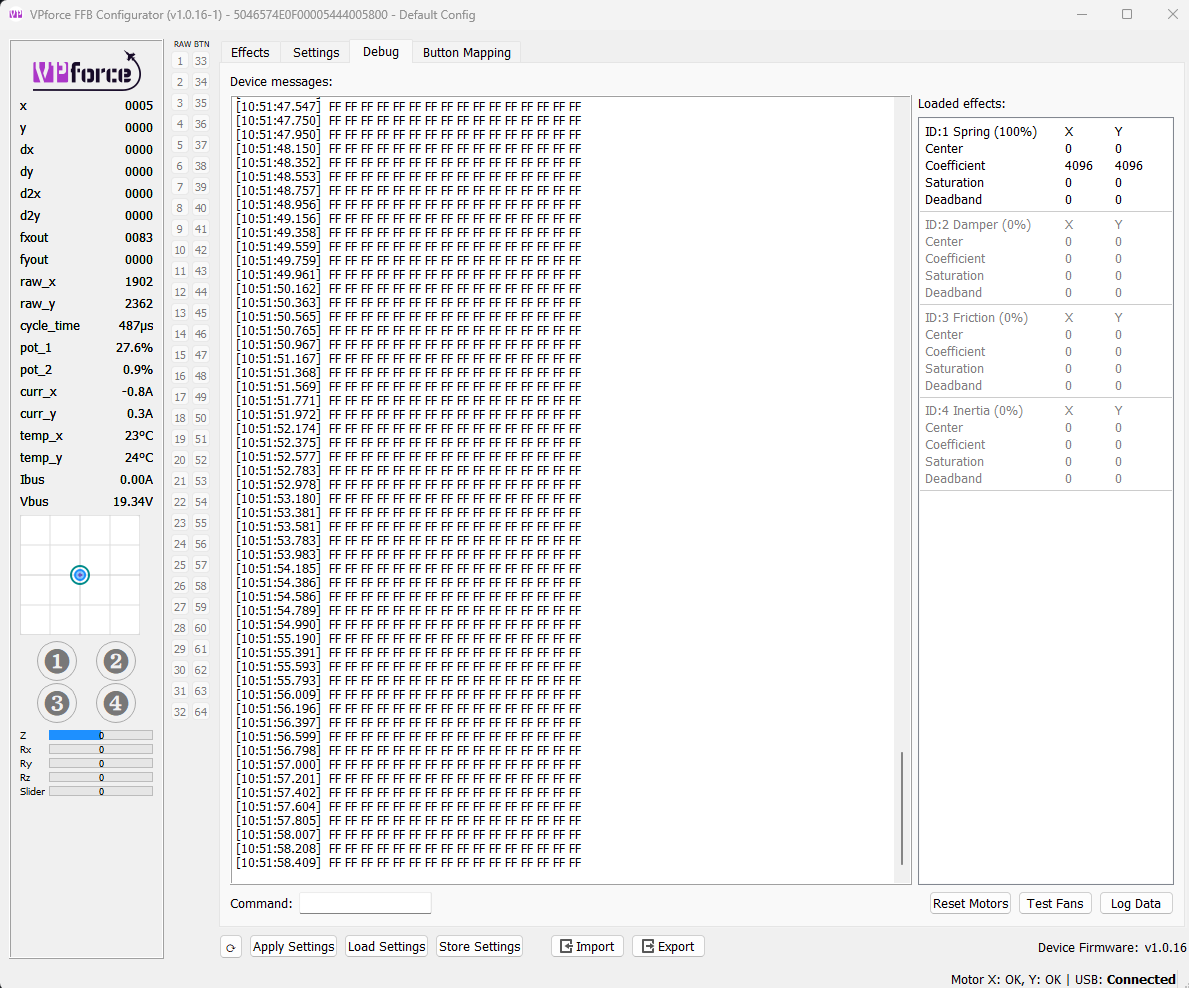This screenshot has width=1189, height=988.
Task: Select the ID:2 Damper (0%) effect header
Action: tap(977, 224)
